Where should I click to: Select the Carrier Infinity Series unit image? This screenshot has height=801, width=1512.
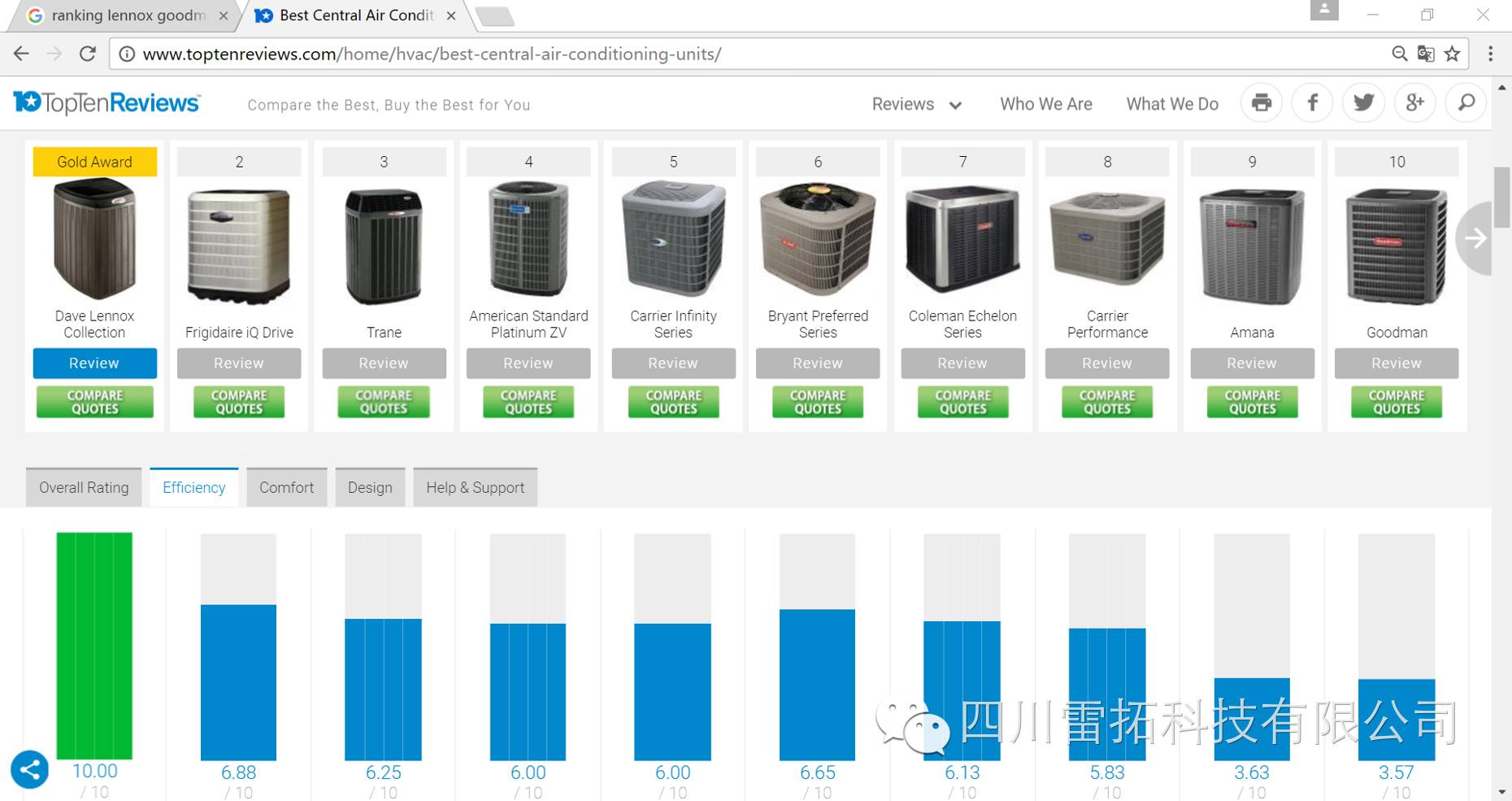(x=673, y=239)
